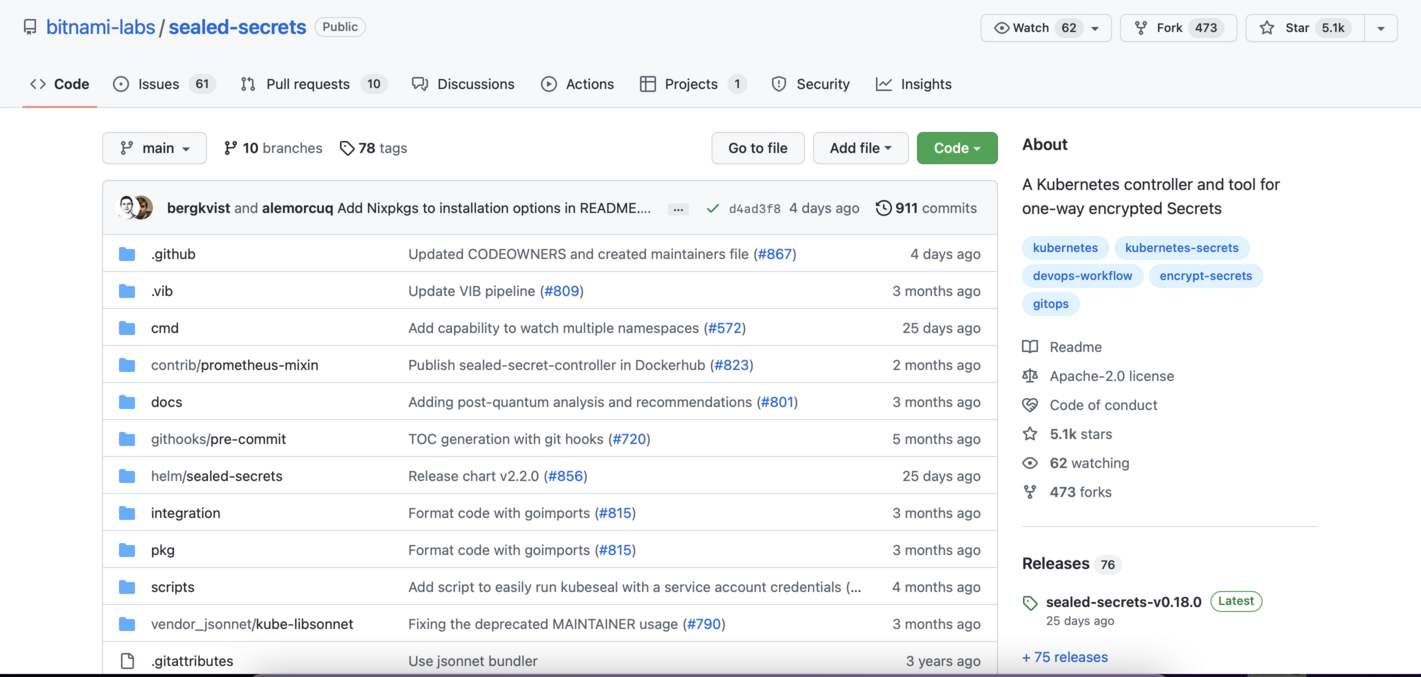Open the 'Use jsonnet bundler' commit message
1421x677 pixels.
473,661
